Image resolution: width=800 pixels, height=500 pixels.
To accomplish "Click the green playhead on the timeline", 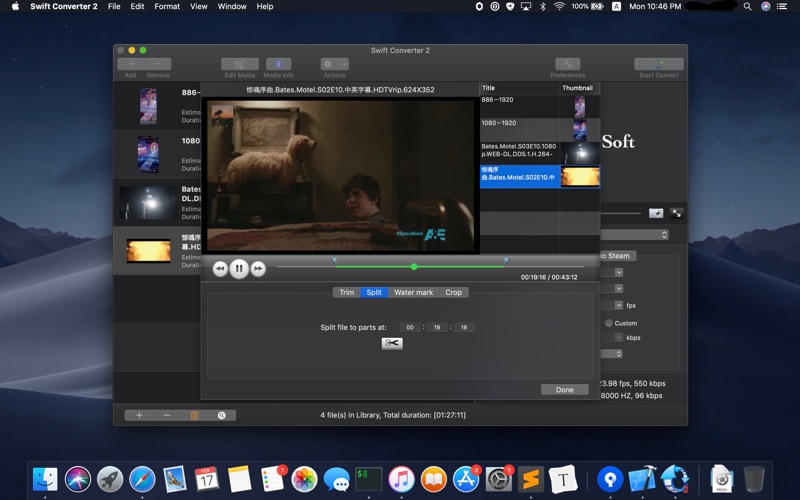I will 414,267.
